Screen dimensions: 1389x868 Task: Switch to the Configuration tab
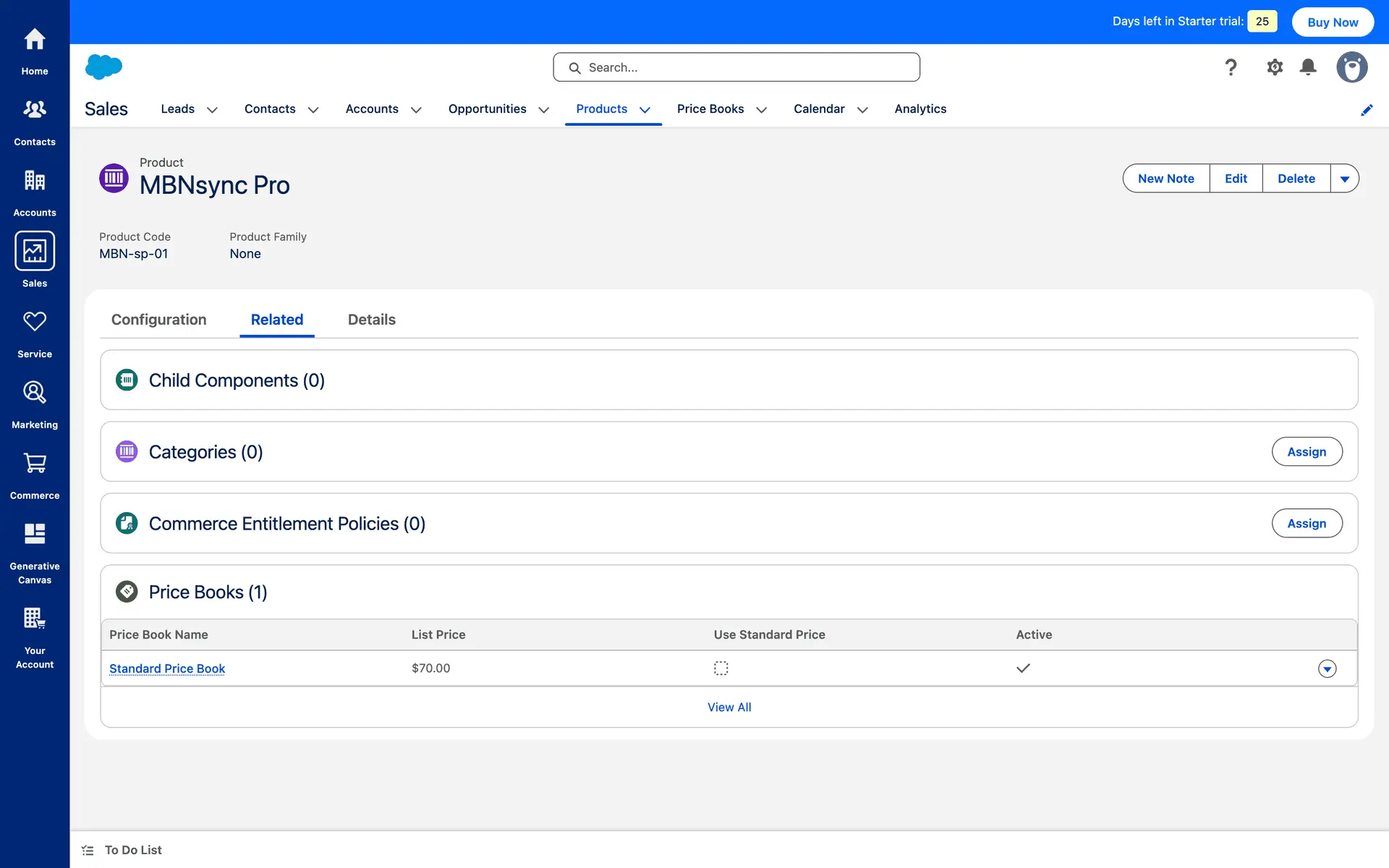pos(158,320)
